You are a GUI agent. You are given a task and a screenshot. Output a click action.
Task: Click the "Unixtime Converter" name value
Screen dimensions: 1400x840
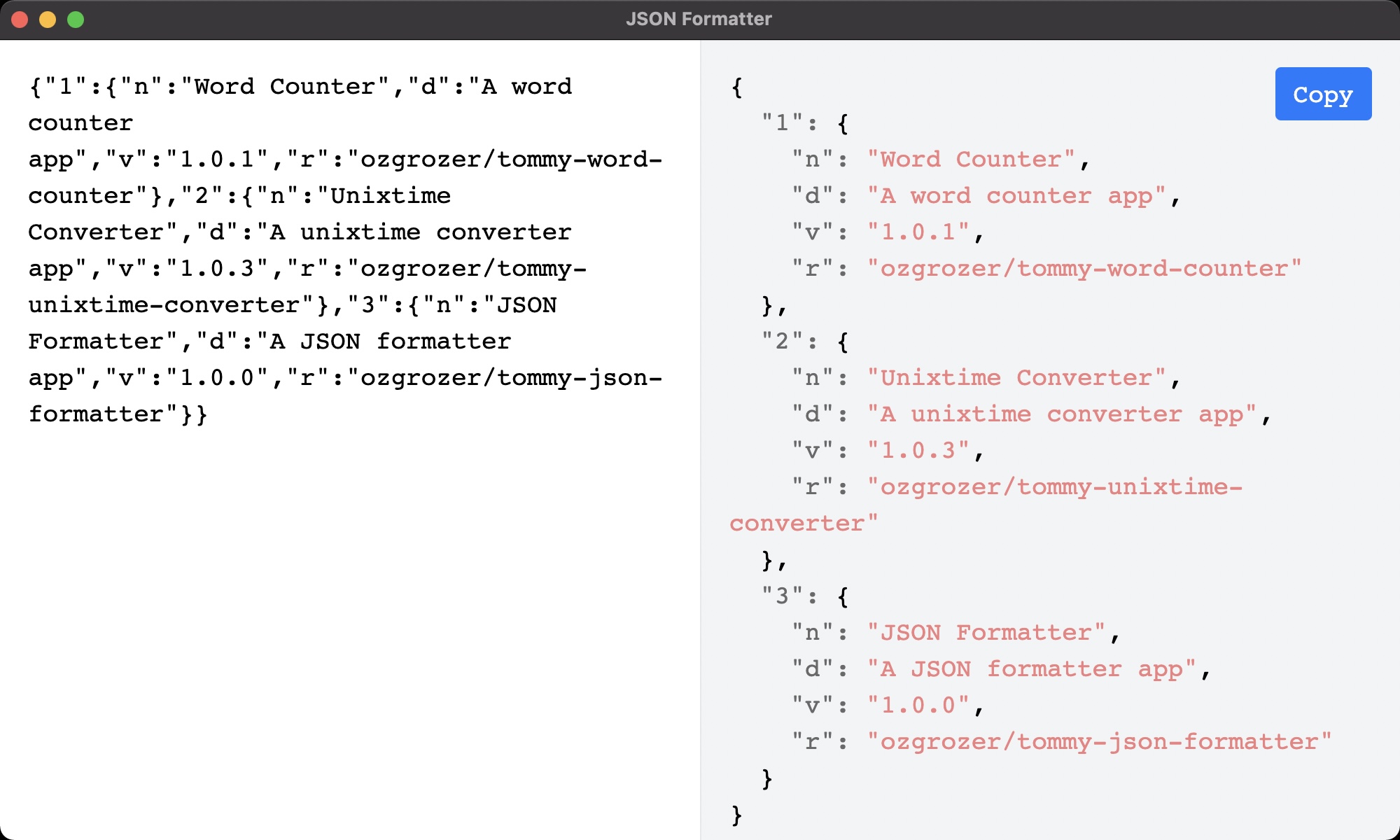[1016, 378]
